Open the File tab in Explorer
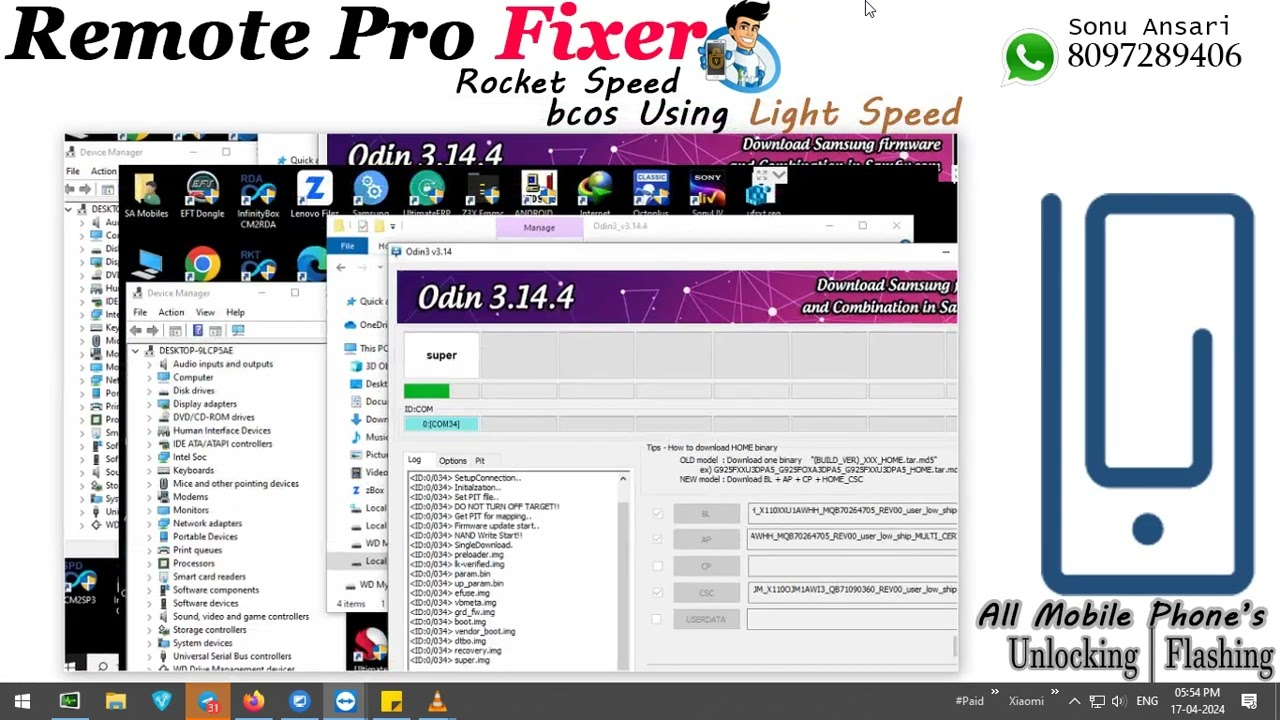This screenshot has height=720, width=1280. click(x=347, y=245)
